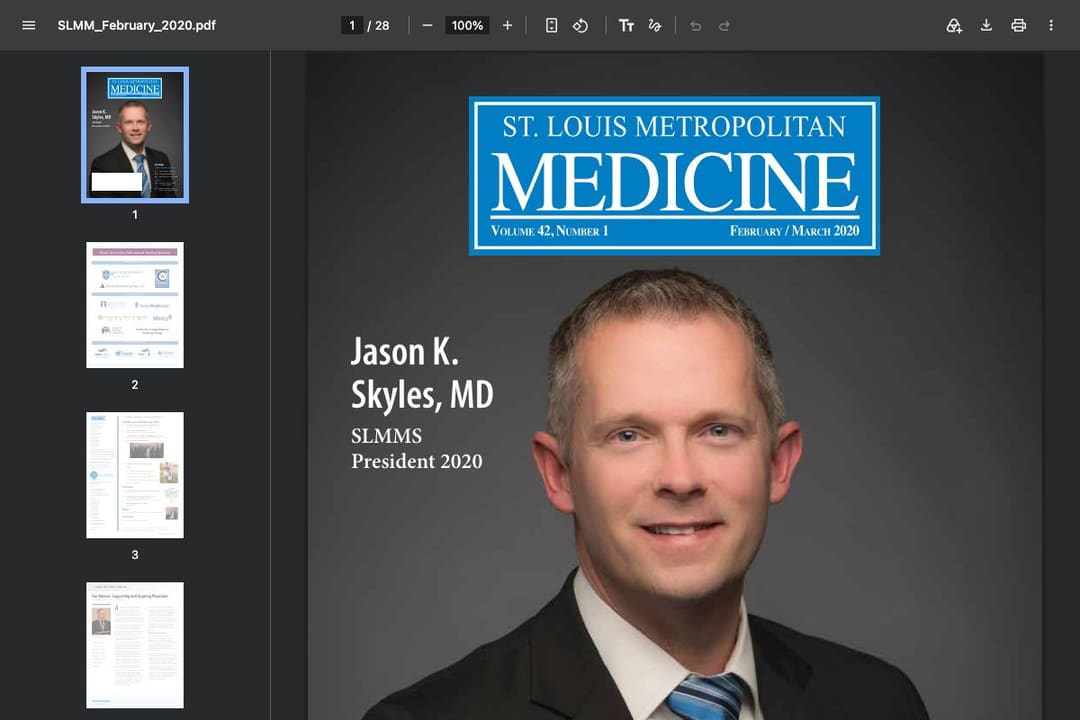Click the zoom in plus button
The image size is (1080, 720).
pyautogui.click(x=508, y=25)
